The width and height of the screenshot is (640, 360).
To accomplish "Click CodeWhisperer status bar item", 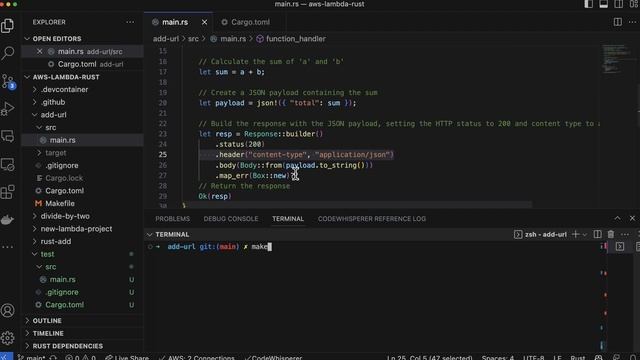I will pyautogui.click(x=273, y=357).
